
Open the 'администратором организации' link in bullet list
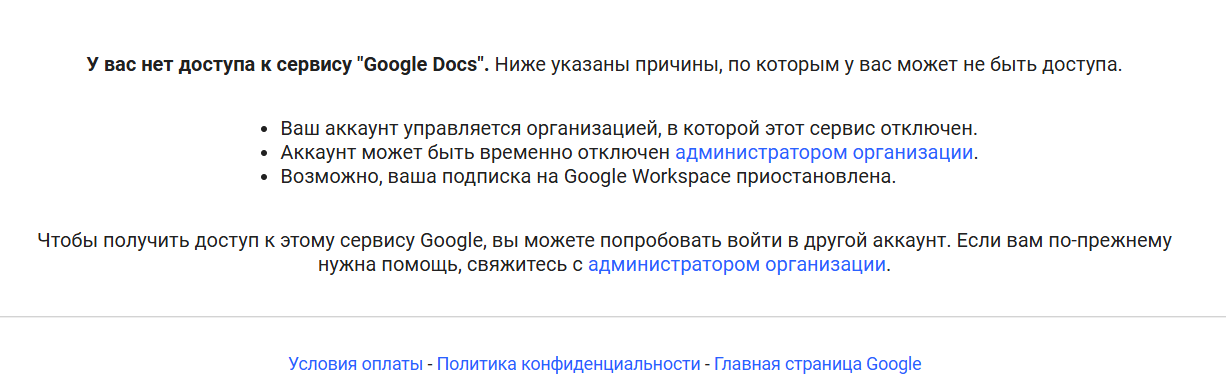824,153
